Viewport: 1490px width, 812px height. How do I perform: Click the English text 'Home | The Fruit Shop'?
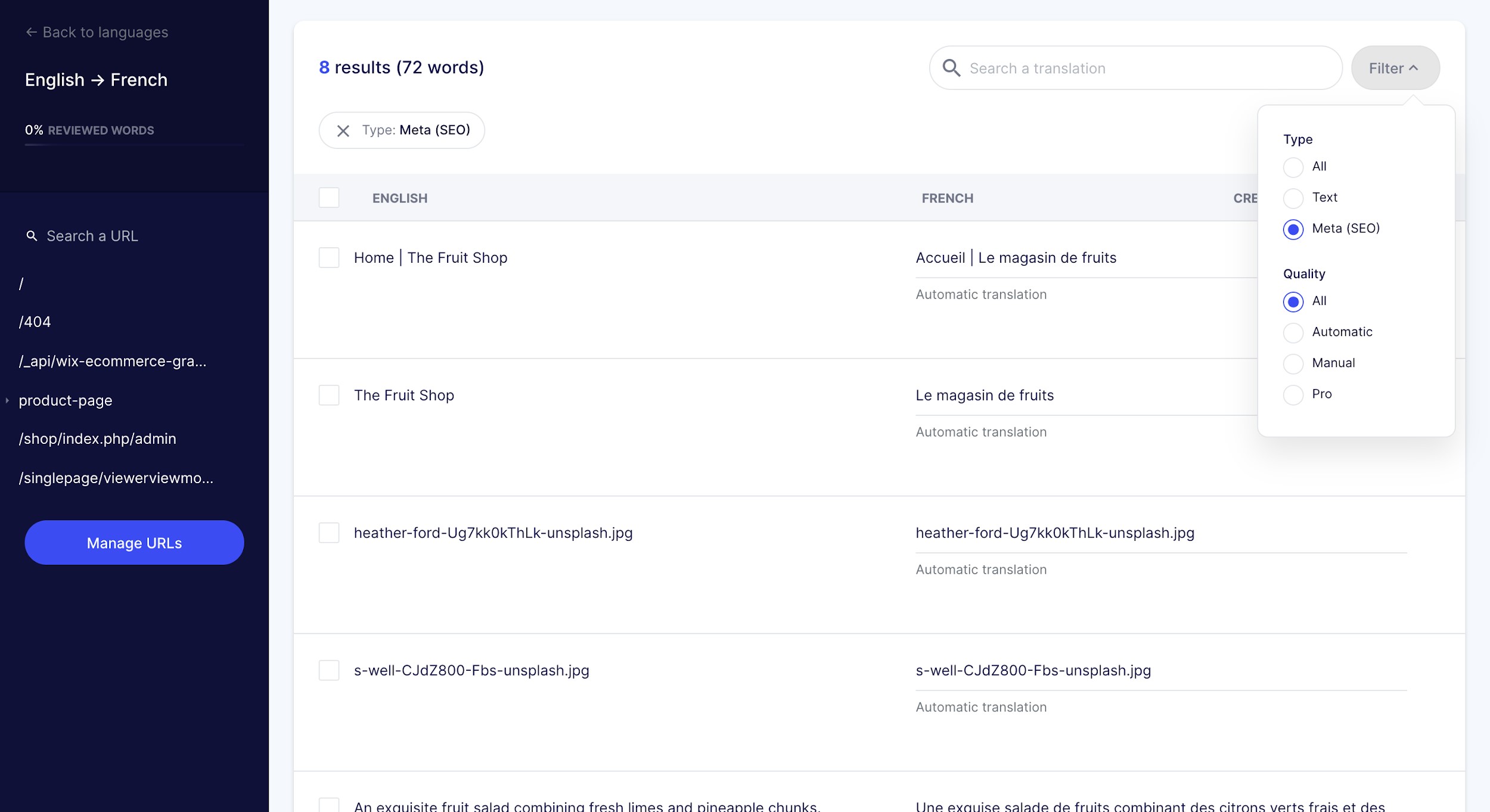pyautogui.click(x=431, y=258)
